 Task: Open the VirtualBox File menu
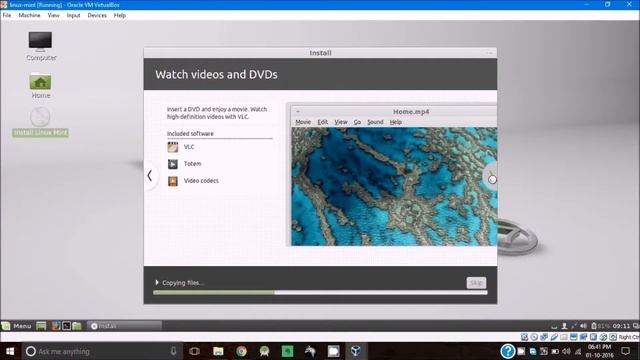7,15
